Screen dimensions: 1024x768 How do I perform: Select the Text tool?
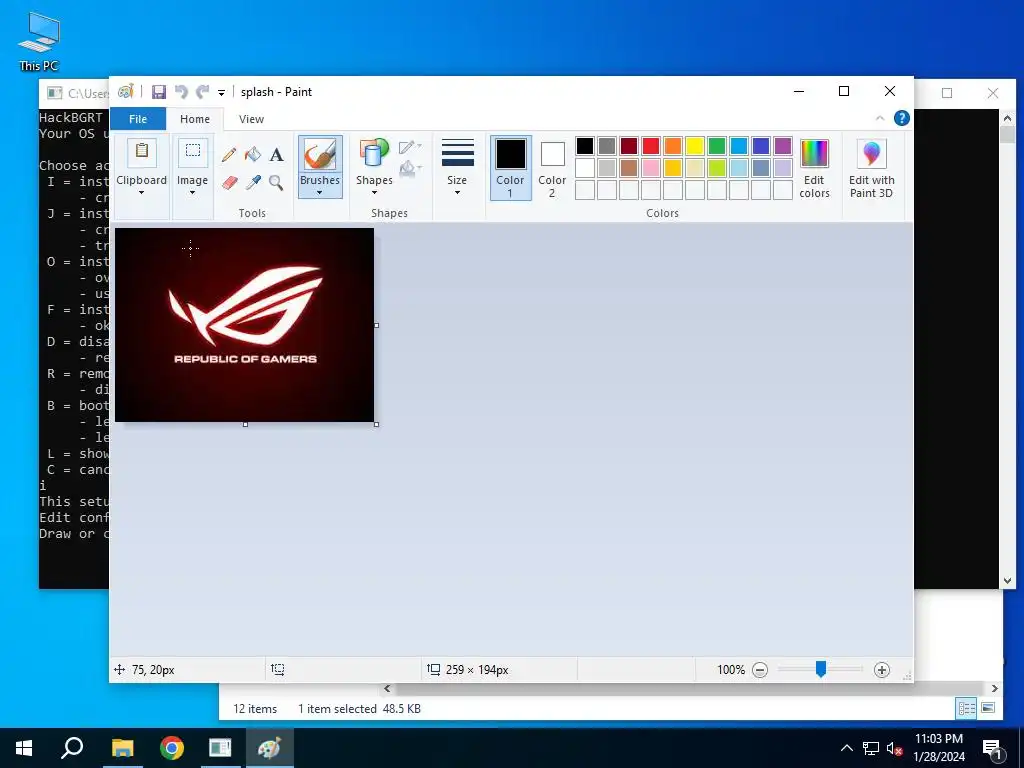[x=276, y=155]
